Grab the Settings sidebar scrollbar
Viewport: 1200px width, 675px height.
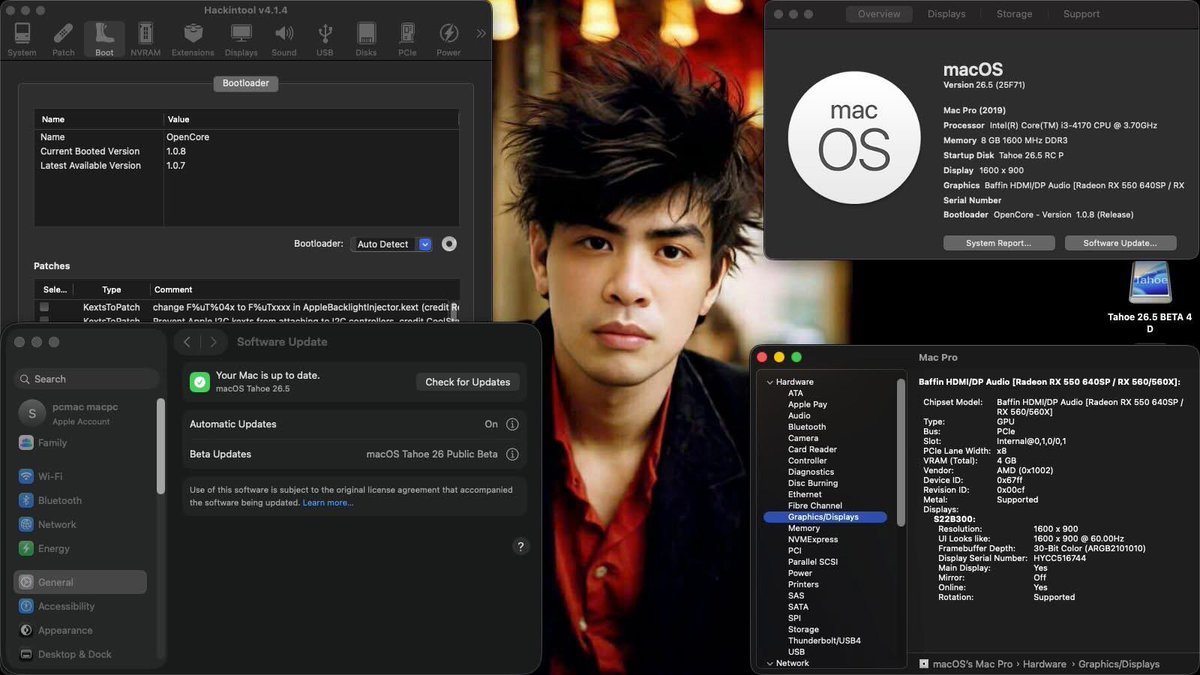click(x=161, y=445)
